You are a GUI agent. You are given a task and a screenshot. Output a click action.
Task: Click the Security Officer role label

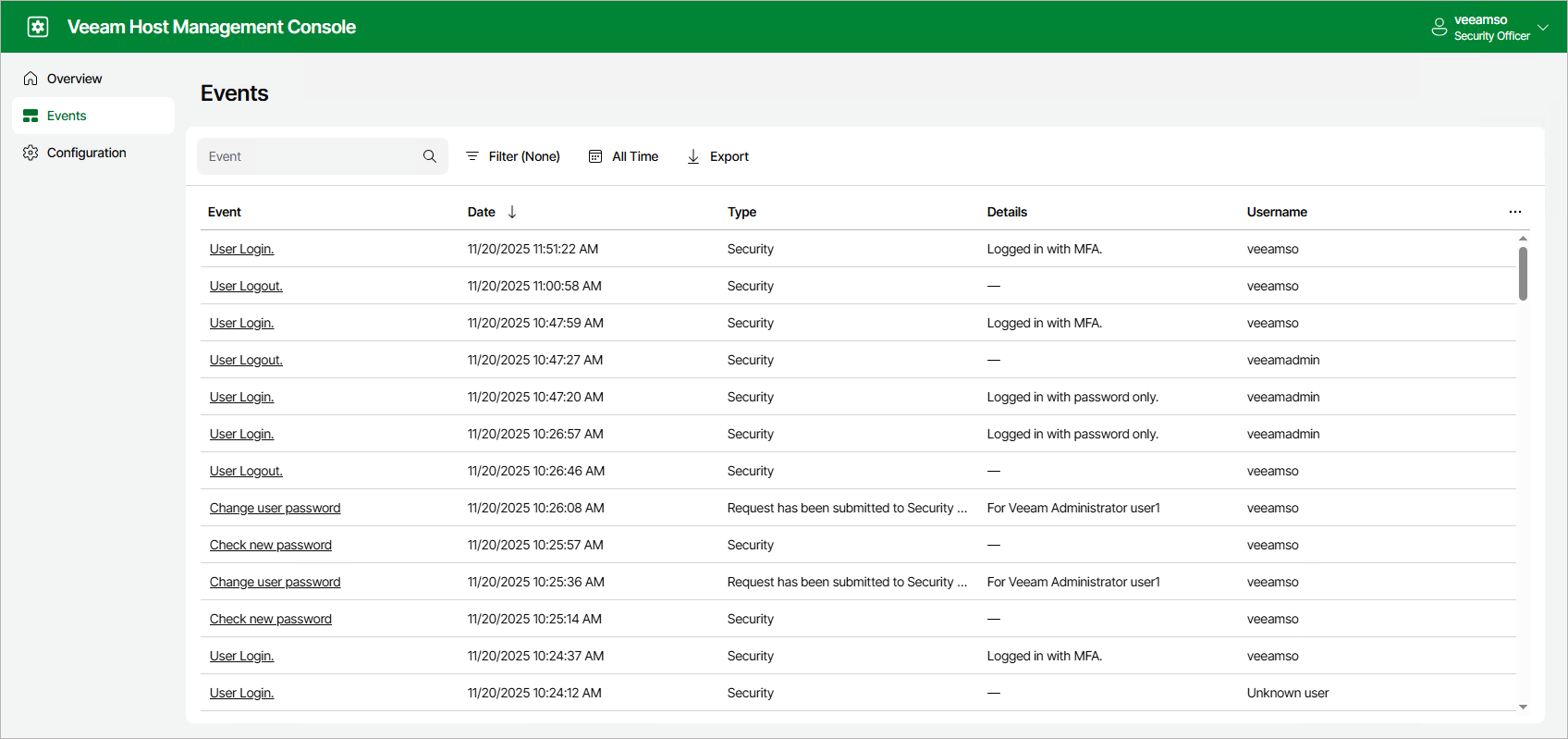point(1491,36)
